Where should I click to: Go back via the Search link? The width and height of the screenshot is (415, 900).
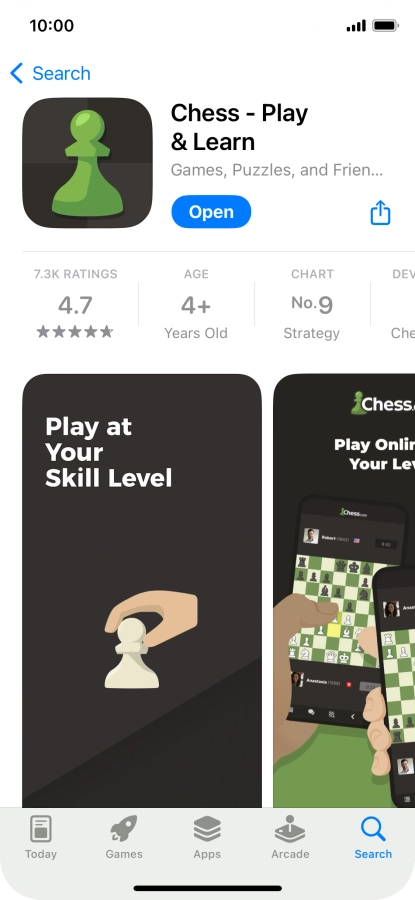[x=61, y=73]
